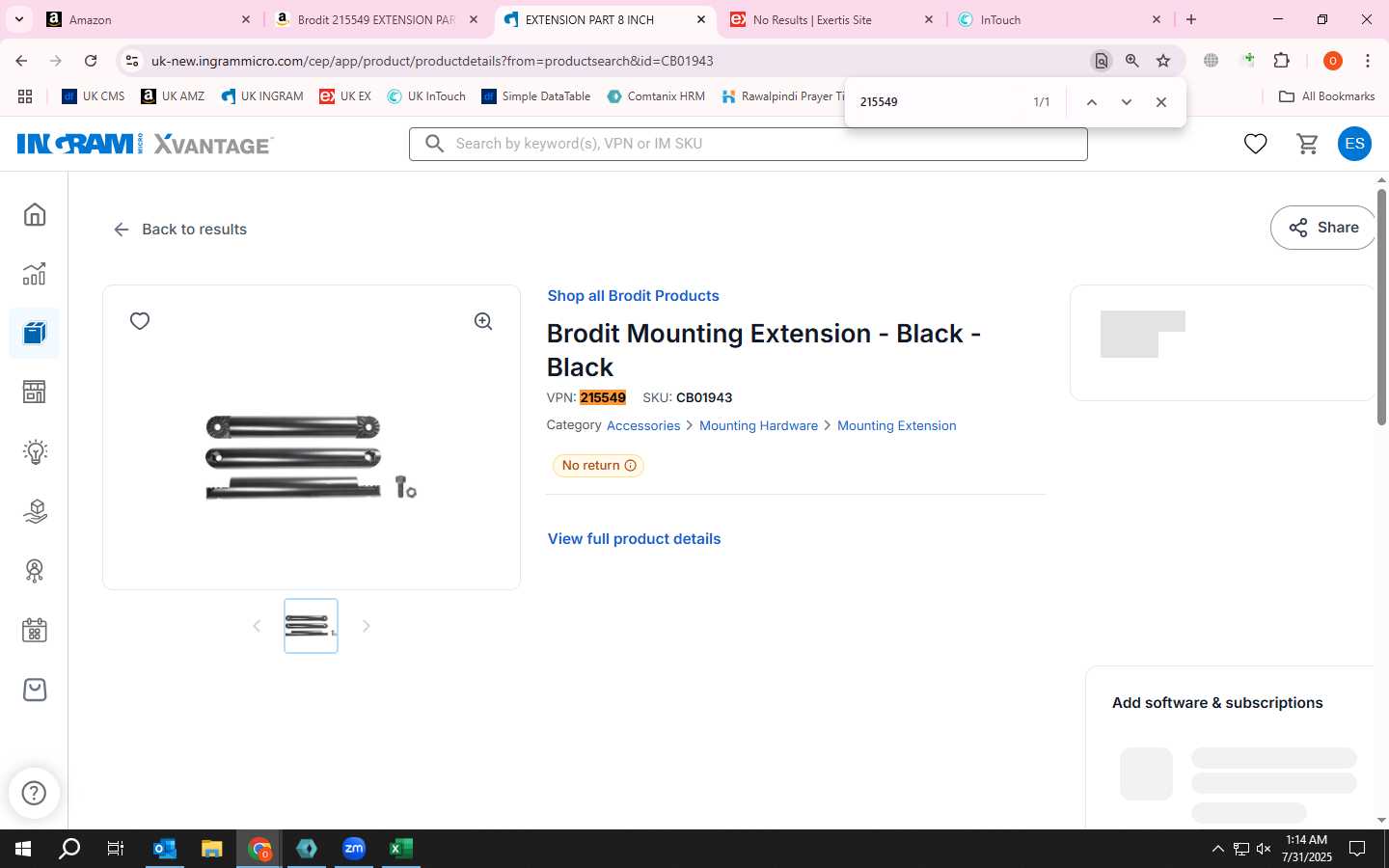Zoom product image with magnifier plus icon
The height and width of the screenshot is (868, 1389).
tap(483, 321)
